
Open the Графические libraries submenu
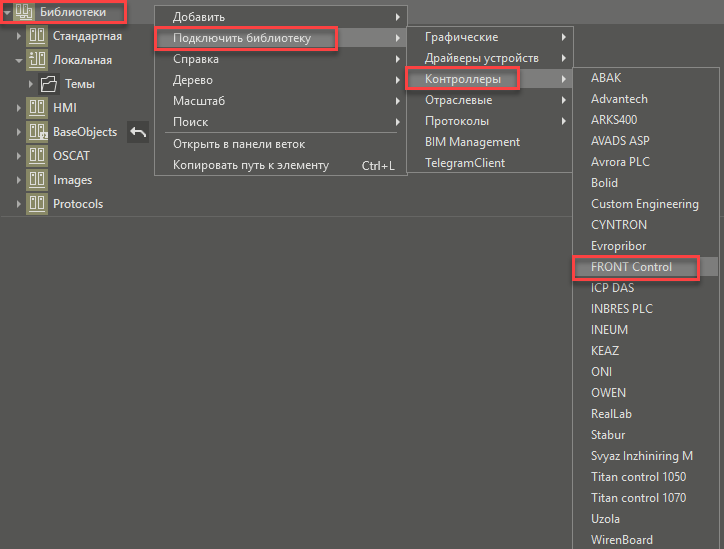tap(489, 37)
